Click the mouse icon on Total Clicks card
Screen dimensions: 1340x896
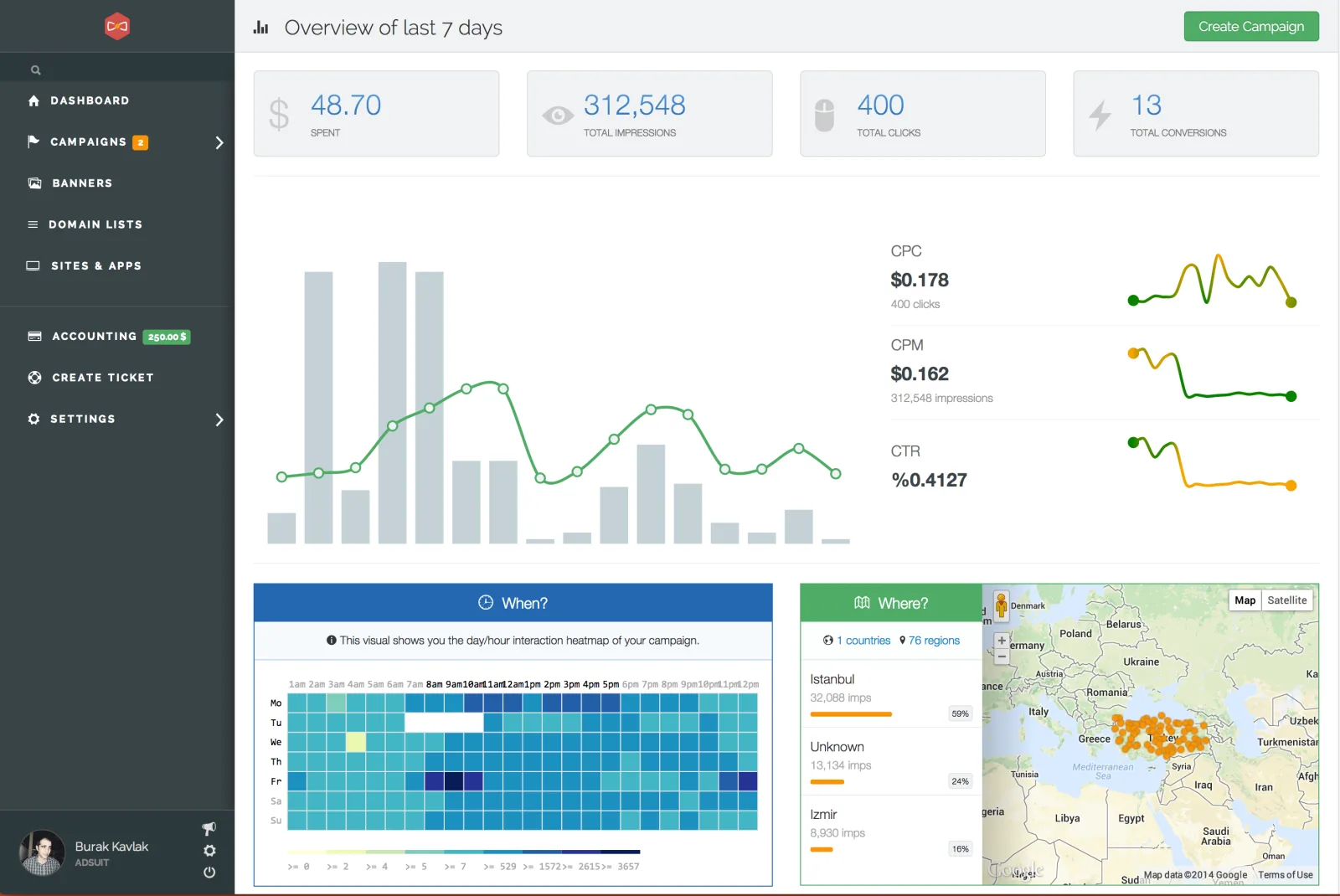825,116
